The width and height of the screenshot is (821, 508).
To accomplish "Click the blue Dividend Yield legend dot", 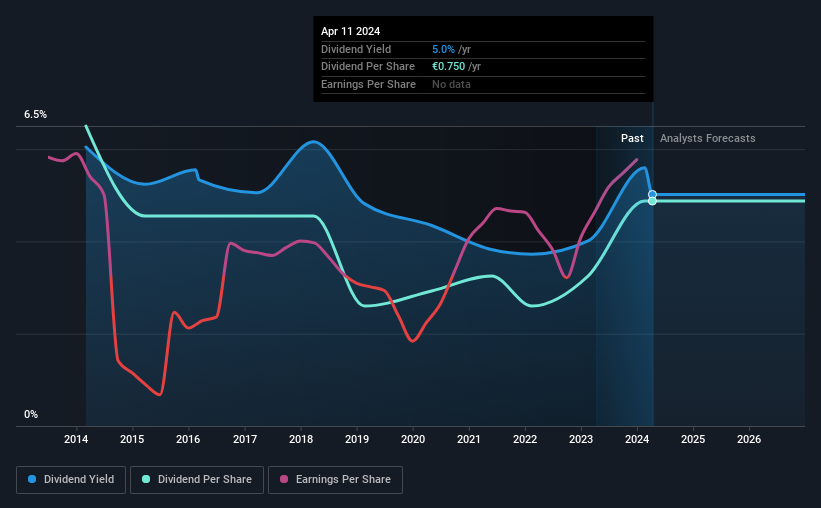I will pos(32,479).
